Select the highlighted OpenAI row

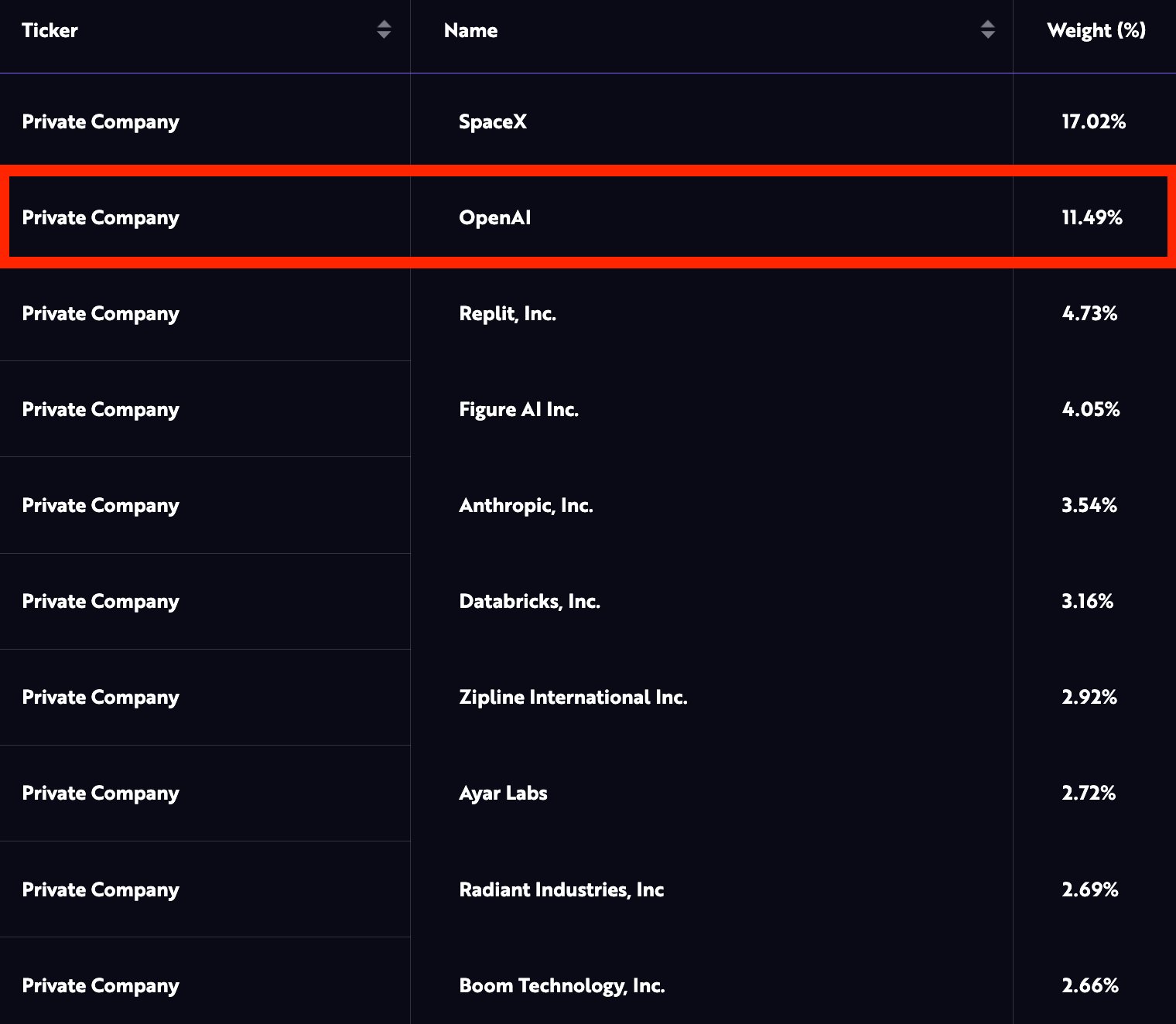tap(588, 217)
